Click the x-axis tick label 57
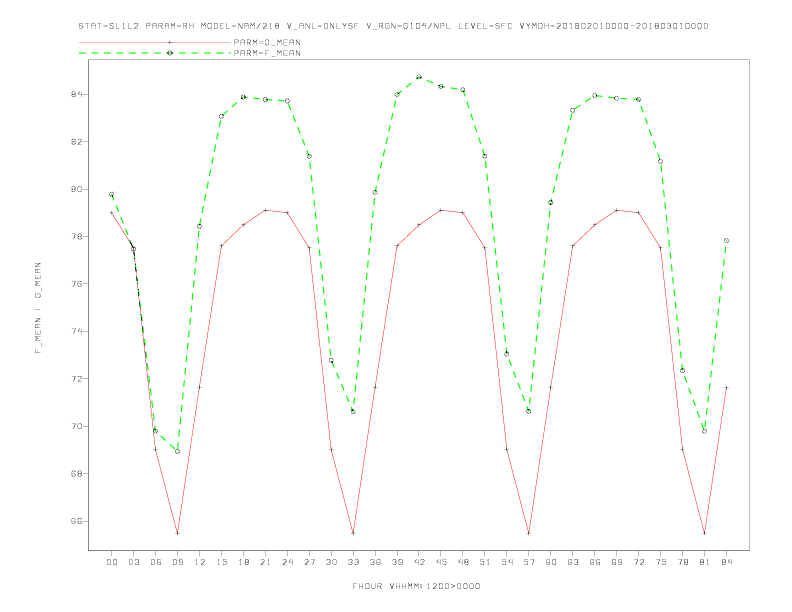Screen dimensions: 792x612 point(529,562)
